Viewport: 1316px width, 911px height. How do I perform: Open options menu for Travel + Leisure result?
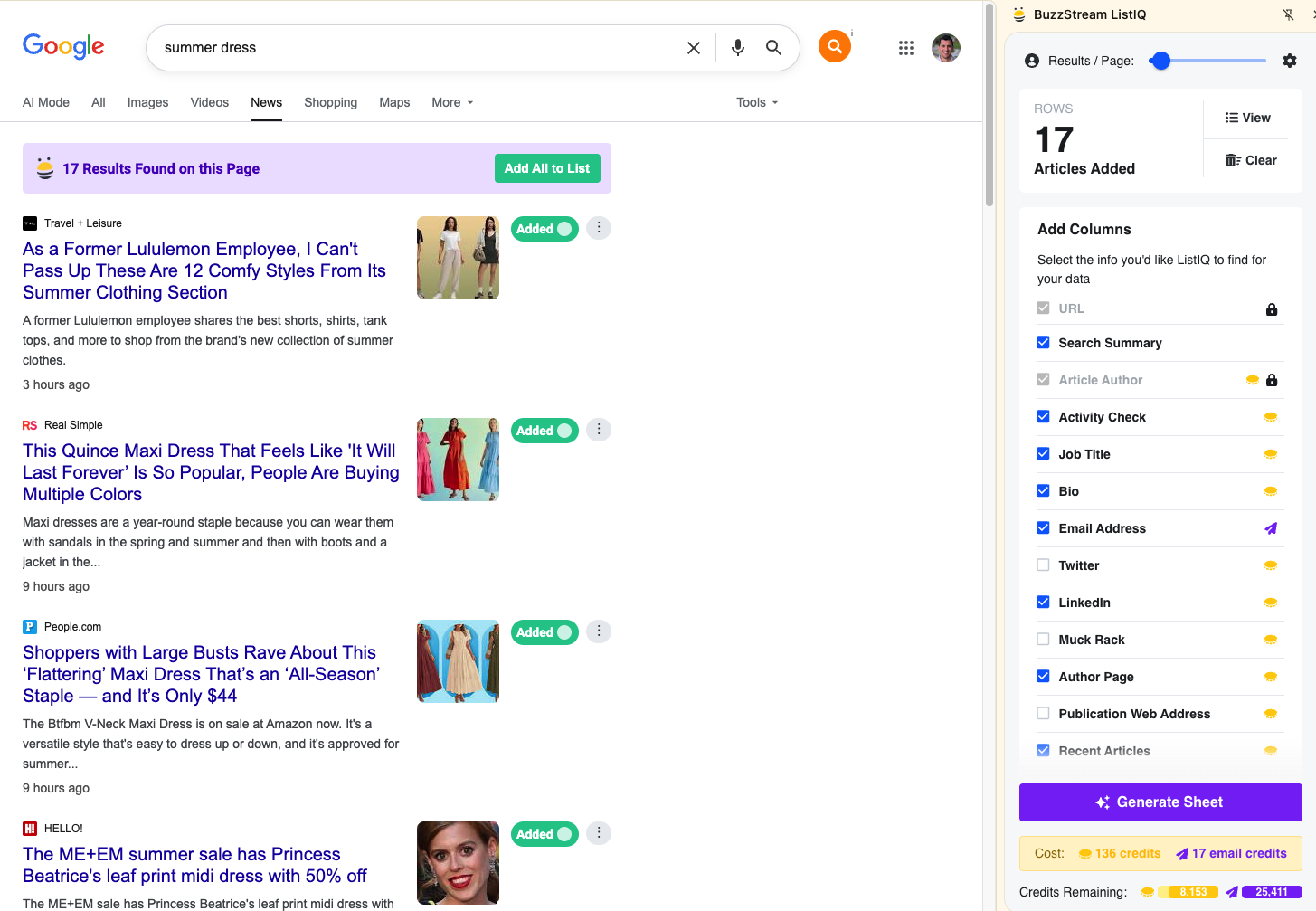[x=598, y=228]
